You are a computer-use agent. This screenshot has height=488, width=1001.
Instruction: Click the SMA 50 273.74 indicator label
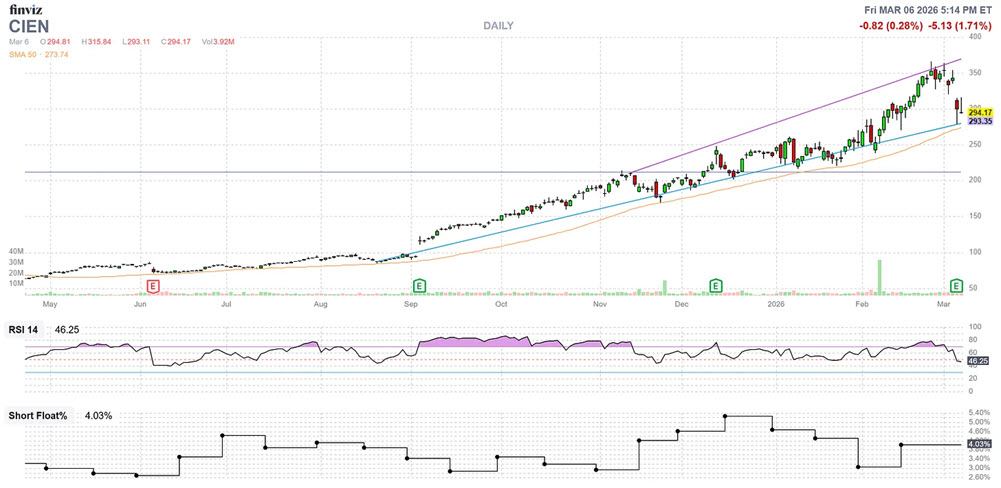39,55
